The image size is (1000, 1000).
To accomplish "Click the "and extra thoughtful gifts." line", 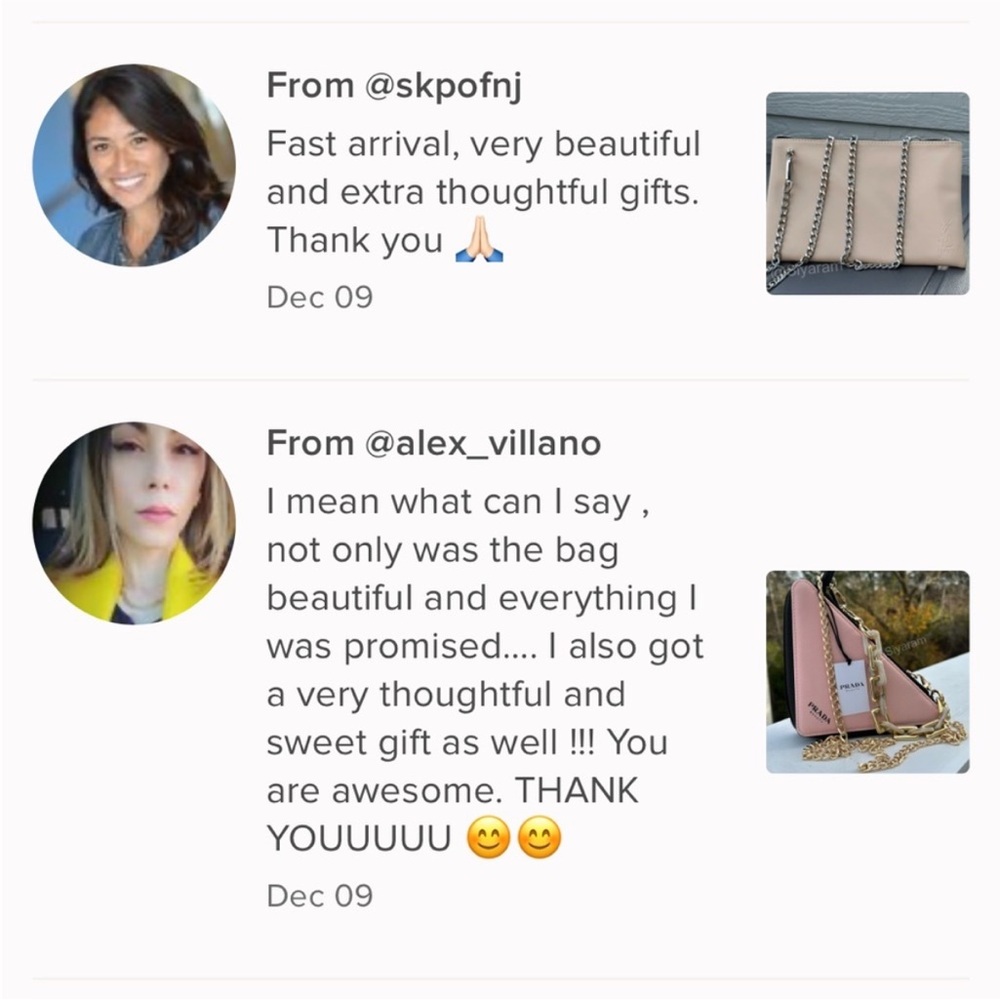I will [x=482, y=192].
